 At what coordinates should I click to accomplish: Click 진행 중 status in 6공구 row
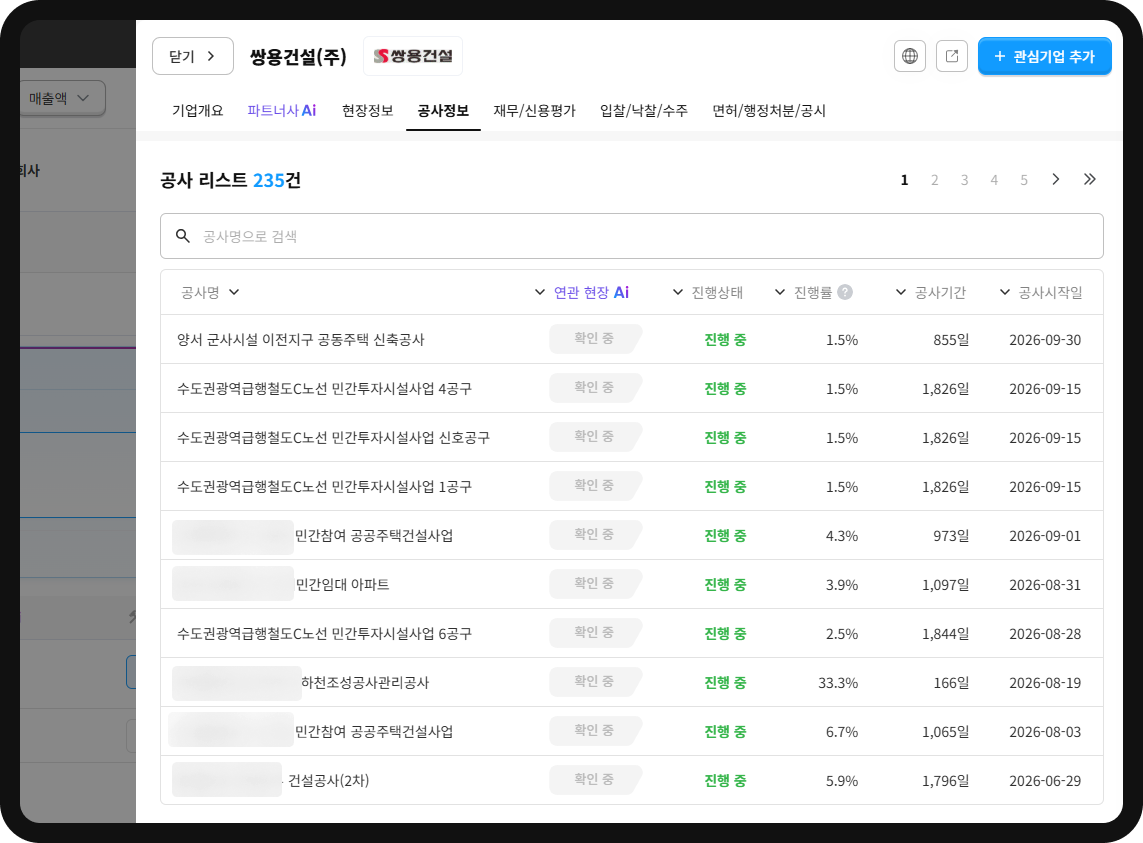pos(725,634)
